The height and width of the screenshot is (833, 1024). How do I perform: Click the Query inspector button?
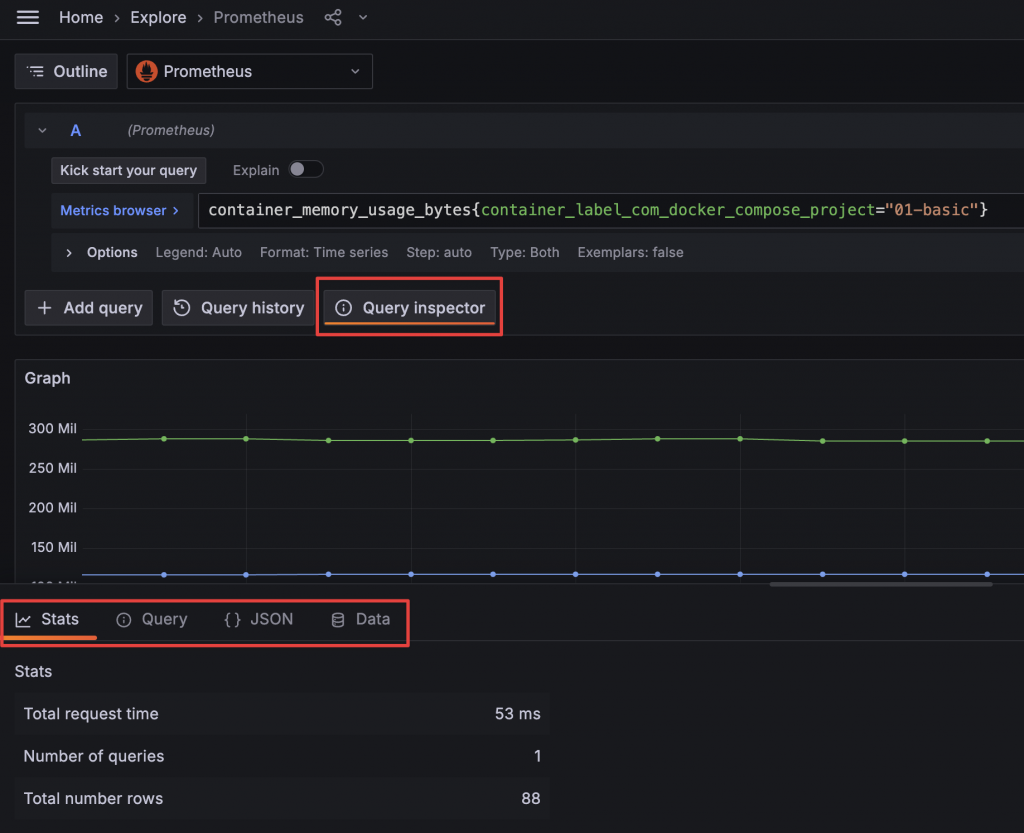pos(409,308)
